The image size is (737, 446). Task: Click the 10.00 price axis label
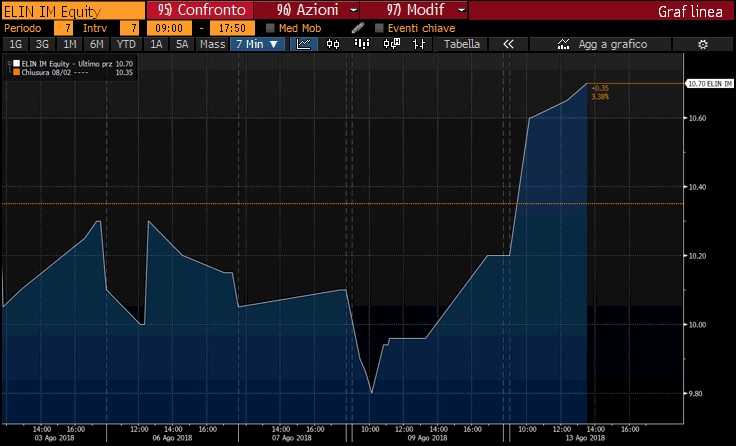pyautogui.click(x=697, y=325)
